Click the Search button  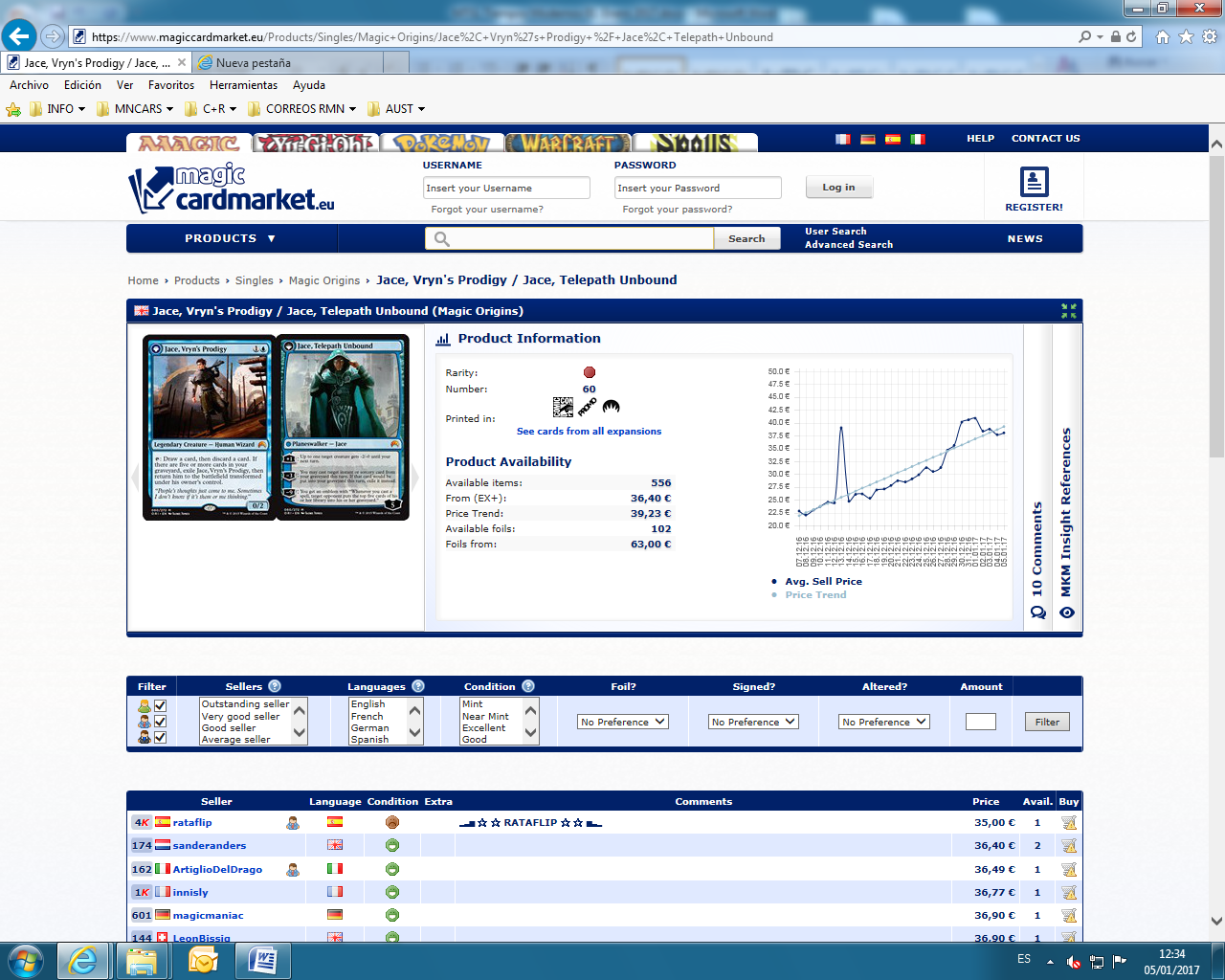click(x=746, y=238)
